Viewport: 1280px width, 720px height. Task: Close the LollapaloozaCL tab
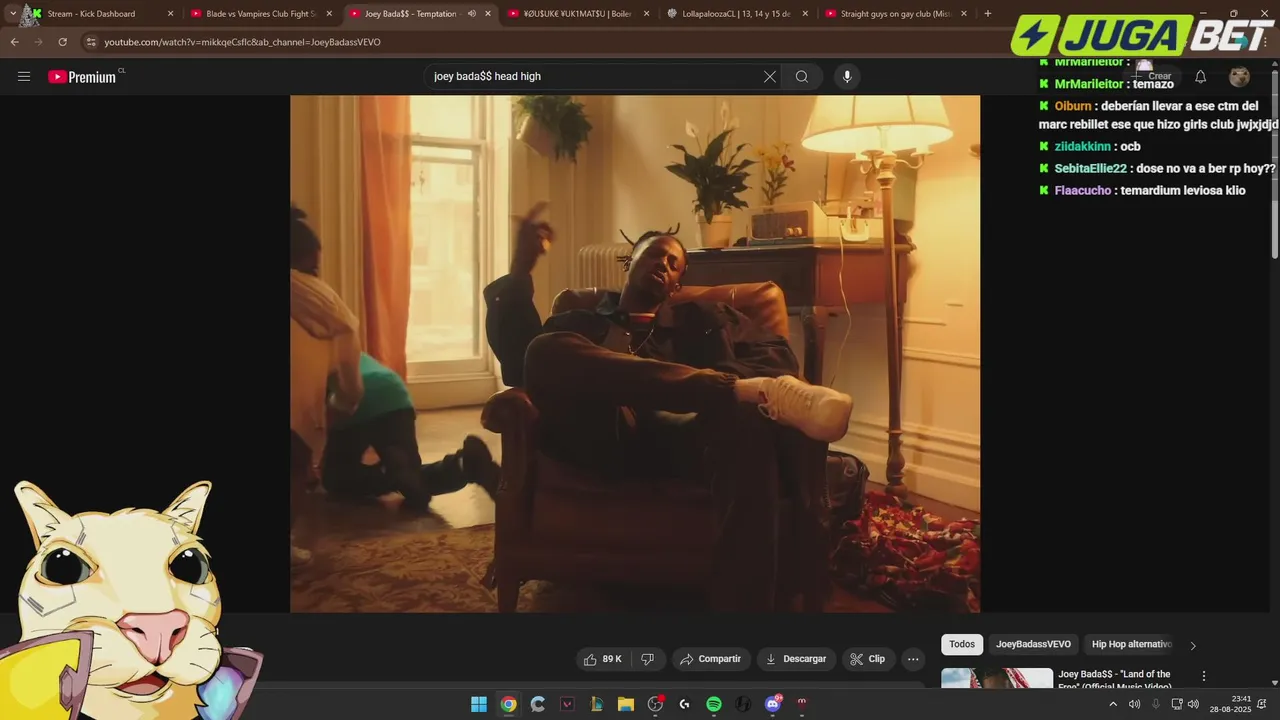[805, 14]
